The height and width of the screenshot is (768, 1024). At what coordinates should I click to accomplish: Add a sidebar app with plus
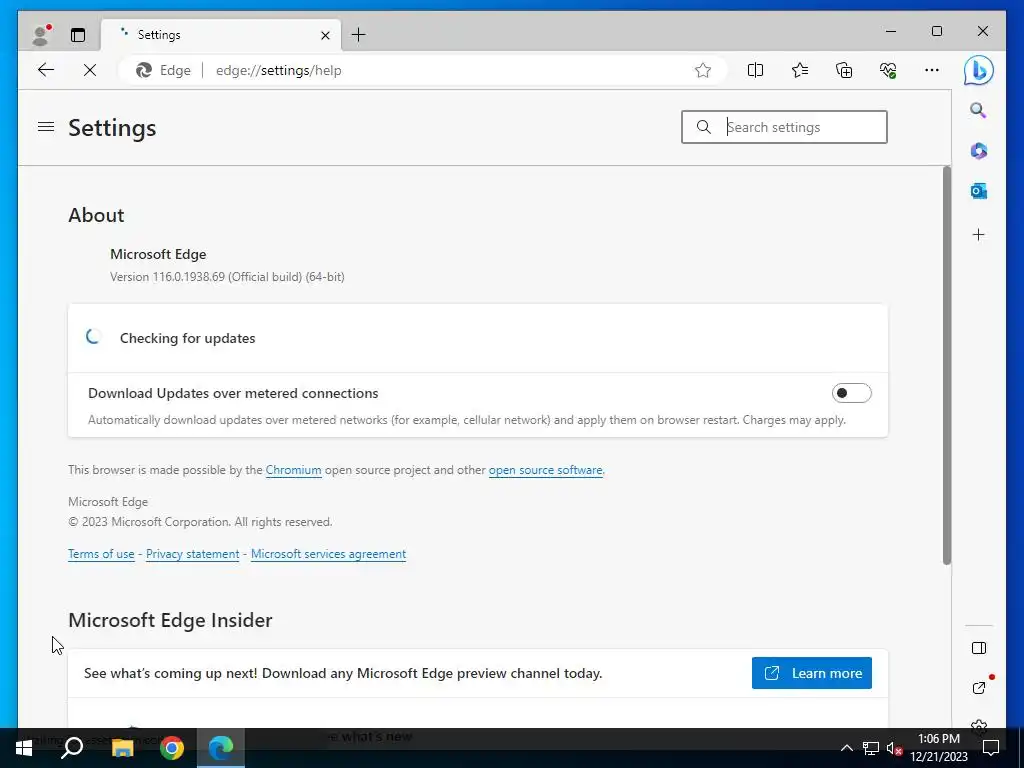(978, 234)
